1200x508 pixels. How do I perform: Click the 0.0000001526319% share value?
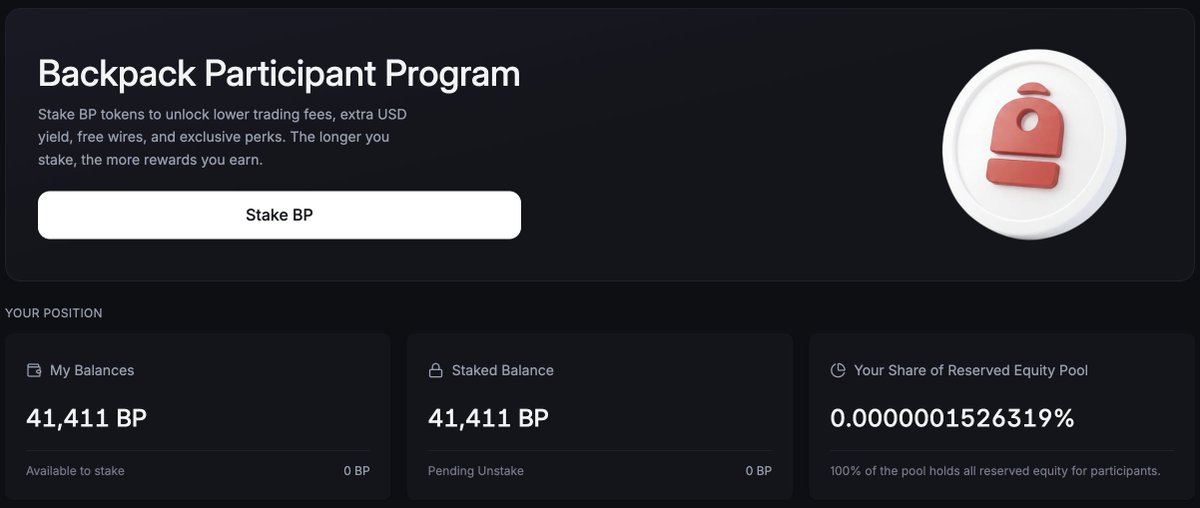click(952, 418)
